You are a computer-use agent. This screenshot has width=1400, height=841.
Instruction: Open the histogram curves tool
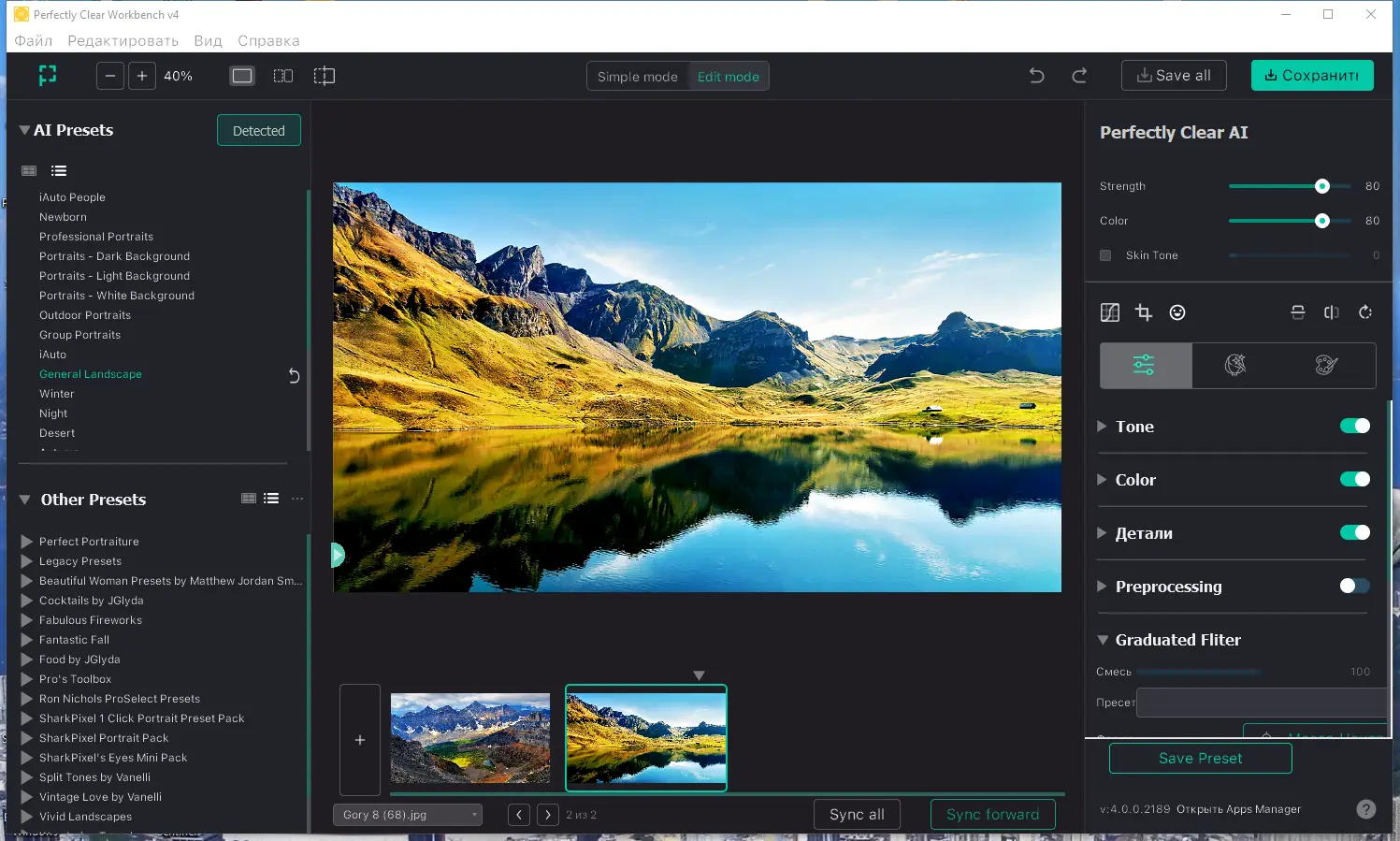coord(1110,312)
